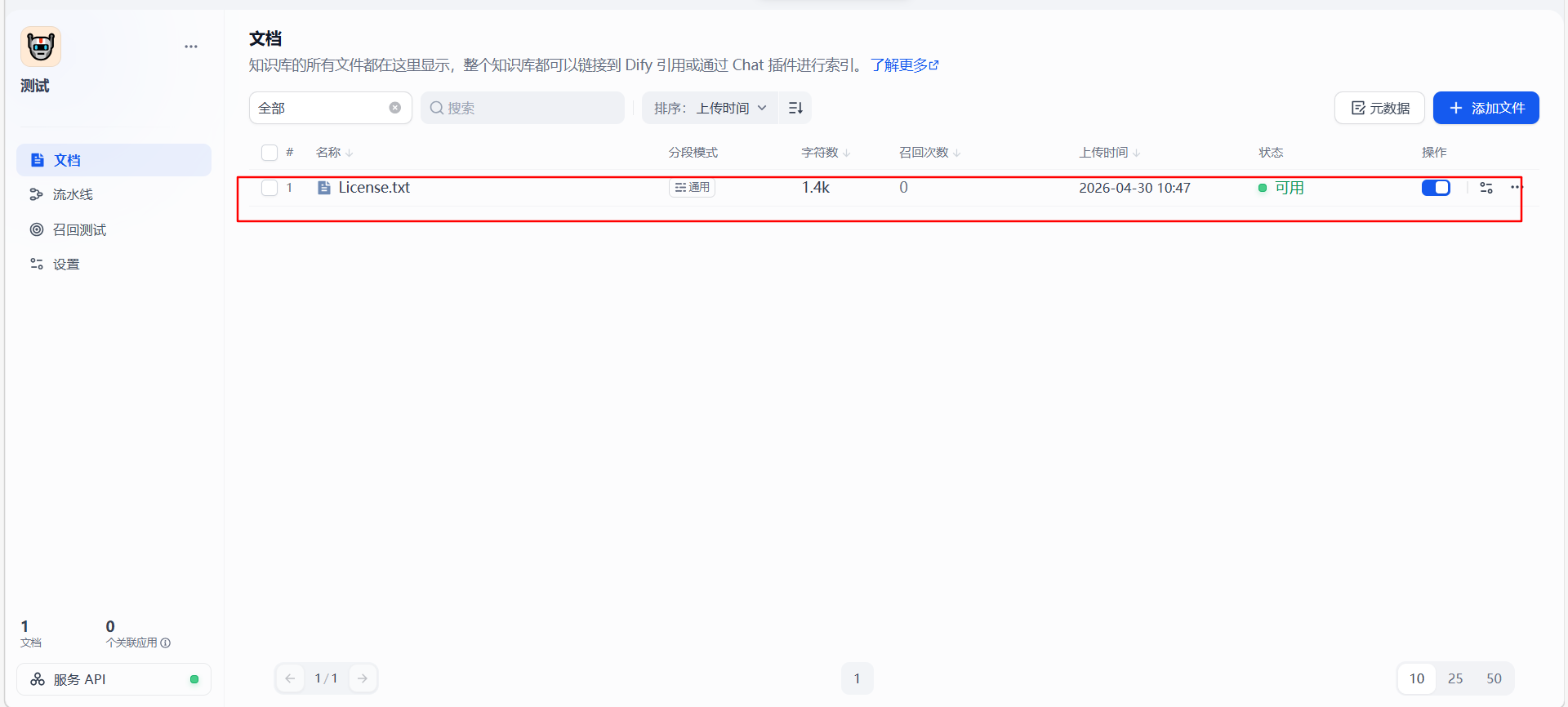This screenshot has width=1568, height=707.
Task: Set page size to 25
Action: [x=1455, y=678]
